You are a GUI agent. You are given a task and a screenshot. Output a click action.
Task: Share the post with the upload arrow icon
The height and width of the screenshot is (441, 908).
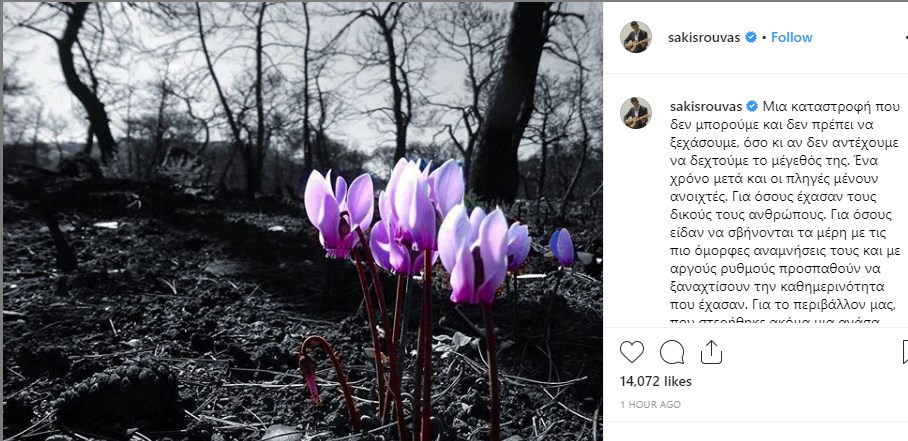tap(711, 351)
